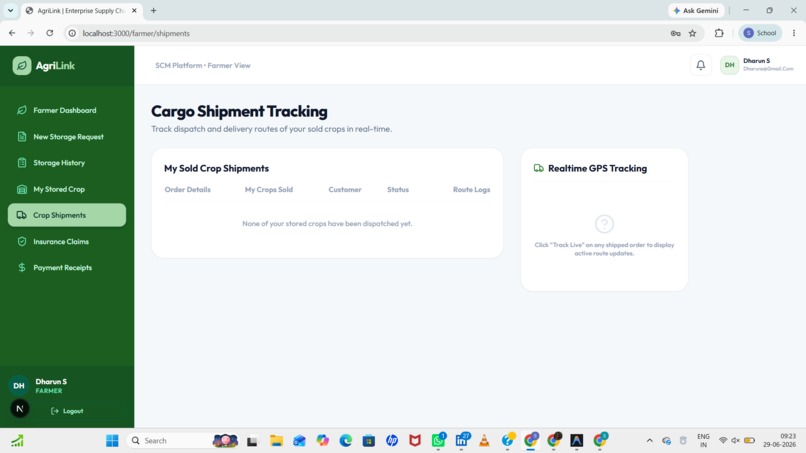Open File Explorer from taskbar
This screenshot has width=806, height=453.
click(x=276, y=441)
